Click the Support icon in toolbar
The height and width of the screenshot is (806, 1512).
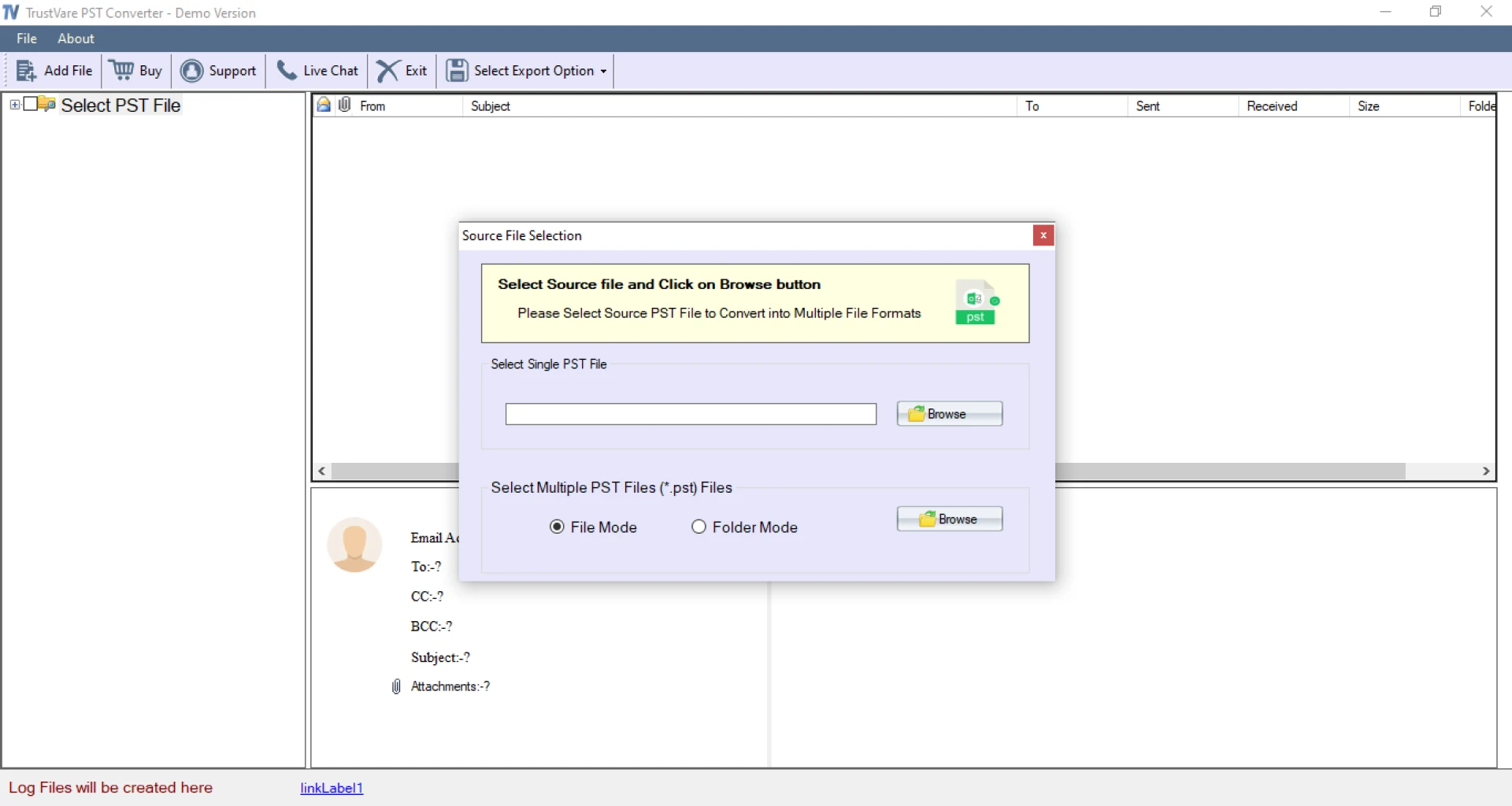(x=193, y=70)
